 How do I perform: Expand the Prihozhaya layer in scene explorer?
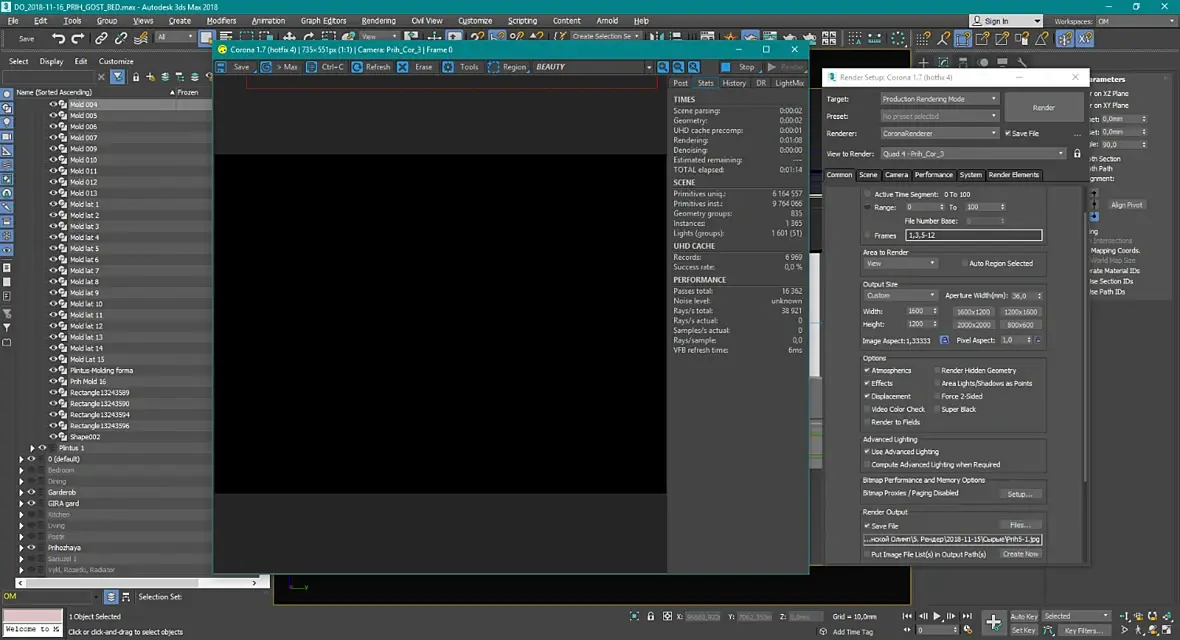click(x=22, y=548)
